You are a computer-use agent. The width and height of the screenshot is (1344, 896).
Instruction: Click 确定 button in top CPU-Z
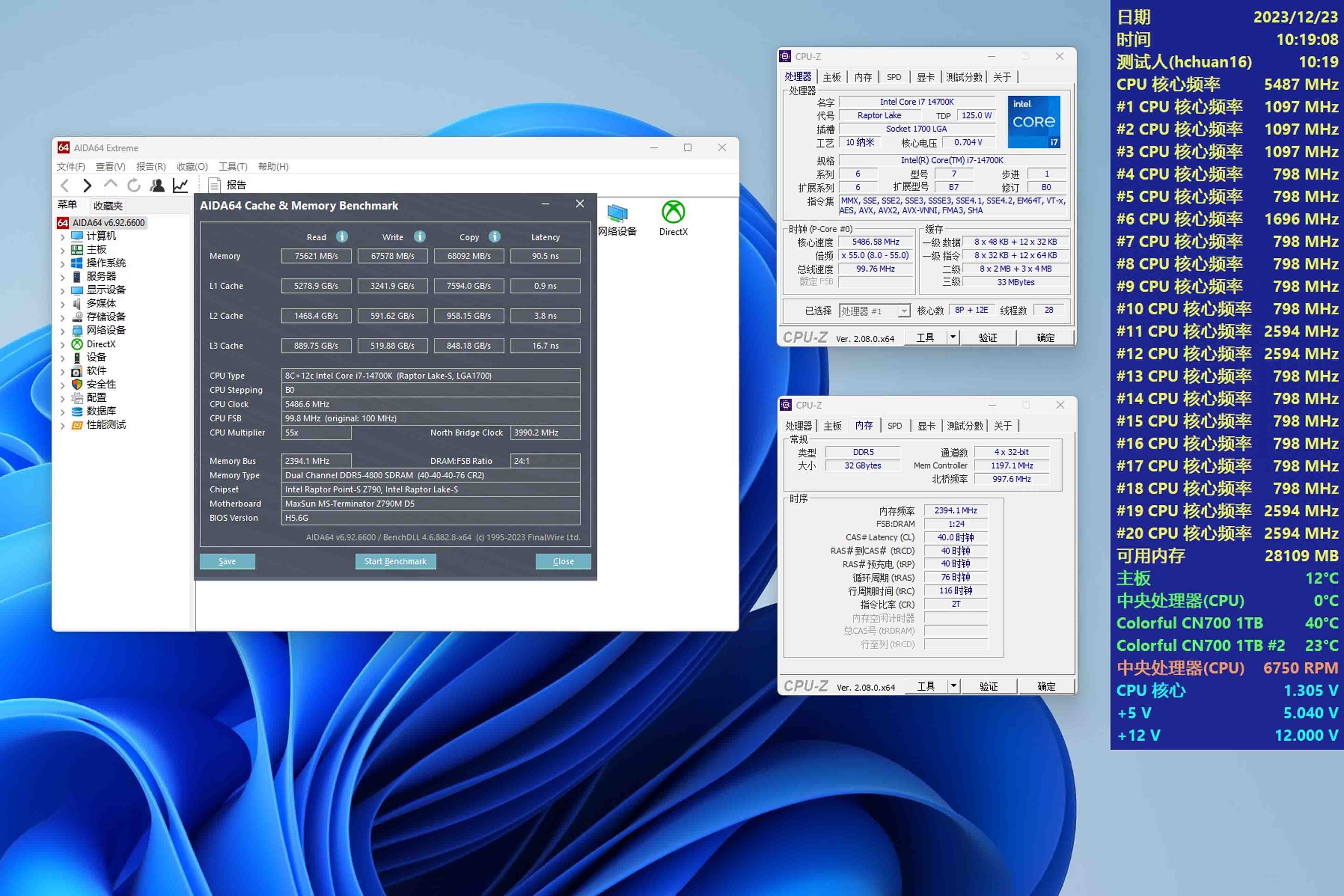[x=1046, y=338]
